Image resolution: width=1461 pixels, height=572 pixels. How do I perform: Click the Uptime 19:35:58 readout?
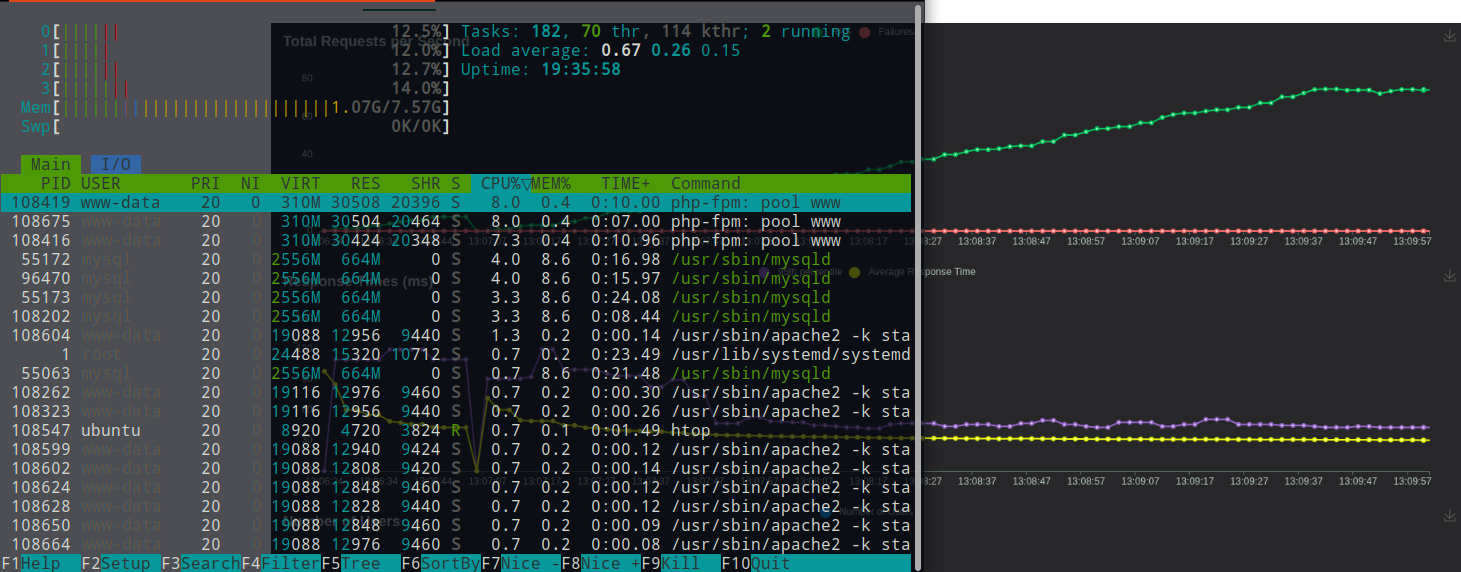(541, 70)
